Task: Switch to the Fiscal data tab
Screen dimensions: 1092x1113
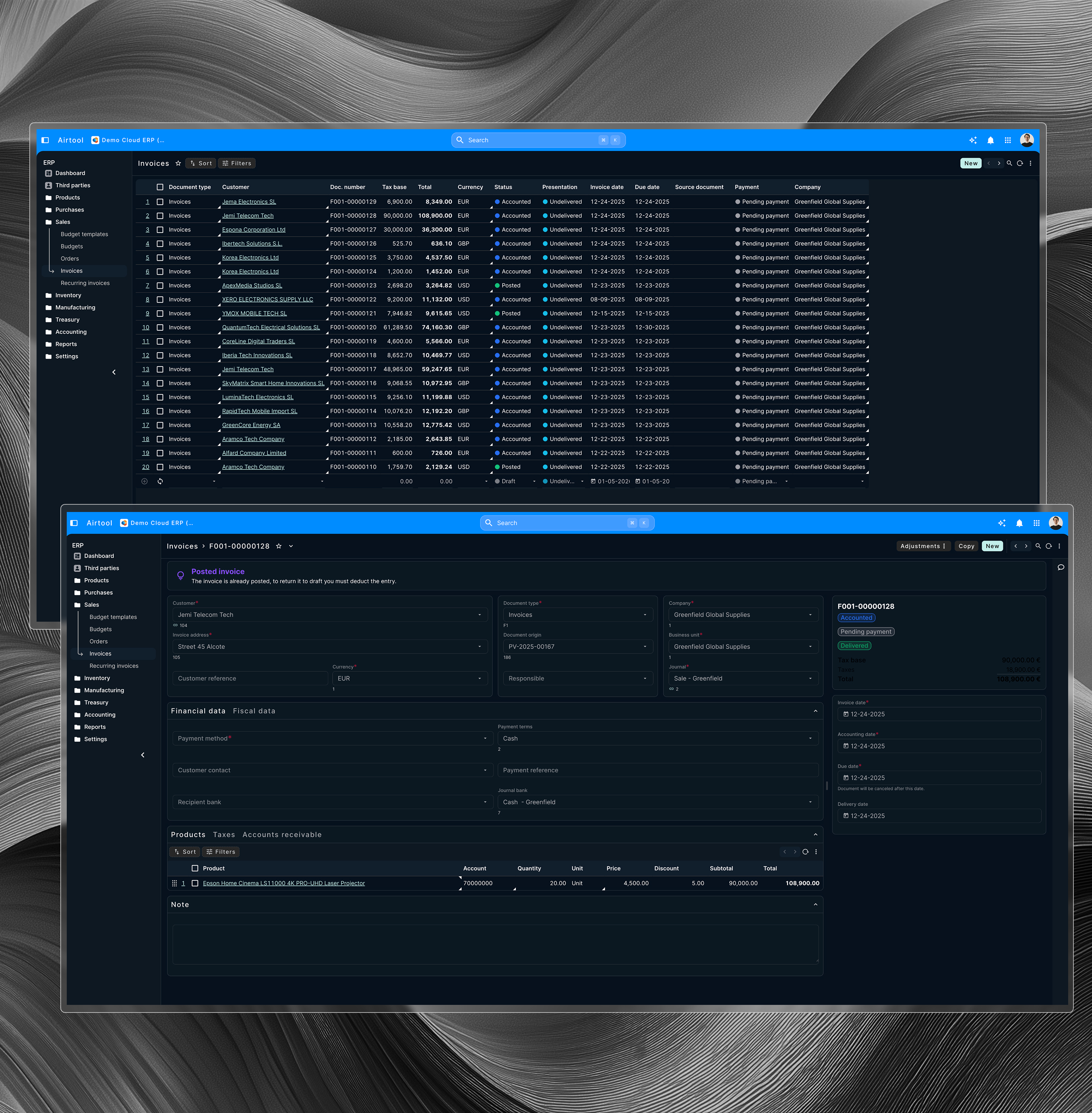Action: coord(254,712)
